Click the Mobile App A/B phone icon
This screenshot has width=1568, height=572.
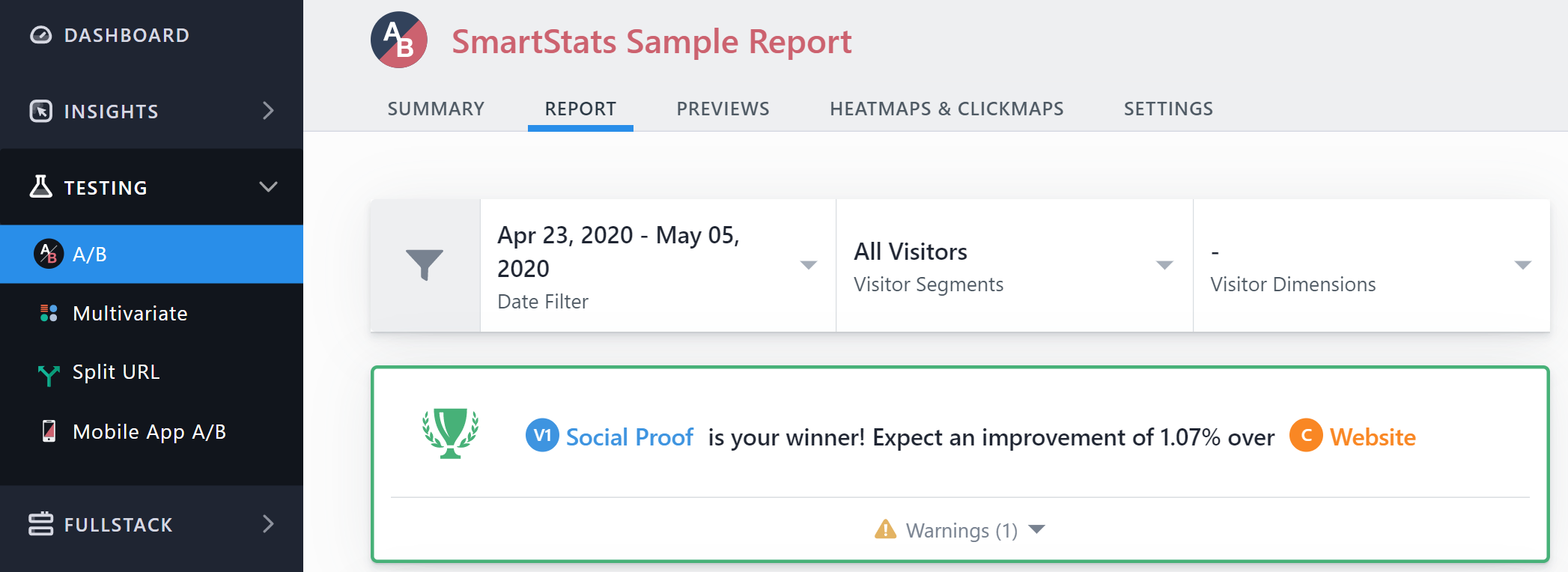49,431
